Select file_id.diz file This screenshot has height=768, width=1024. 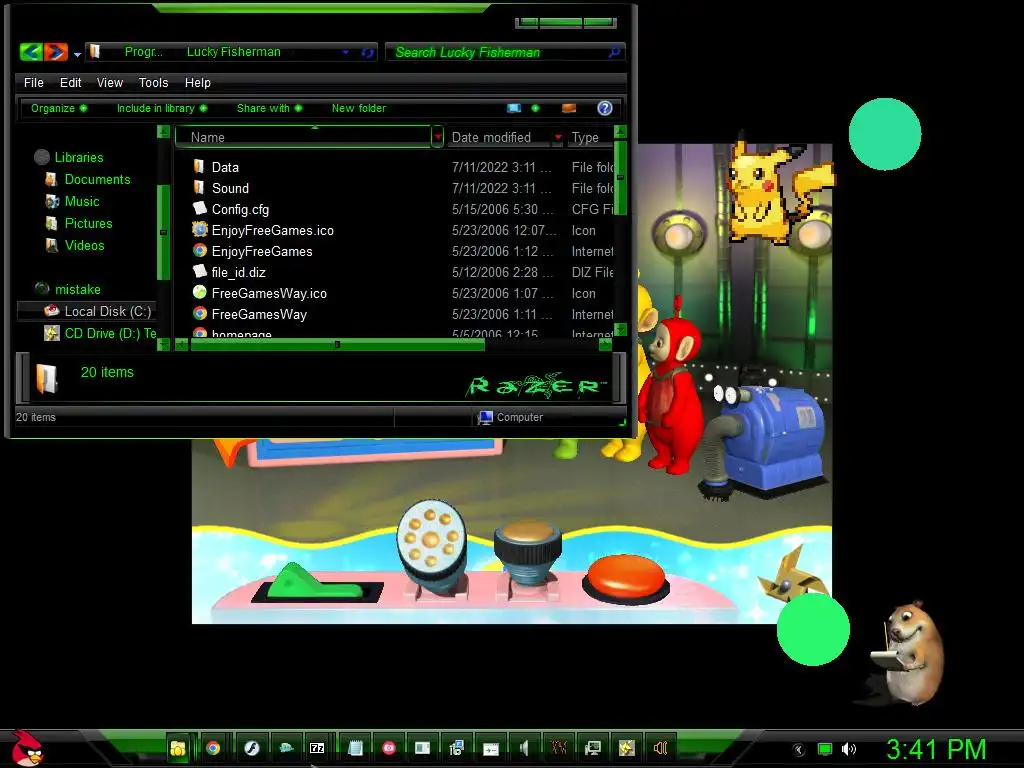(238, 272)
